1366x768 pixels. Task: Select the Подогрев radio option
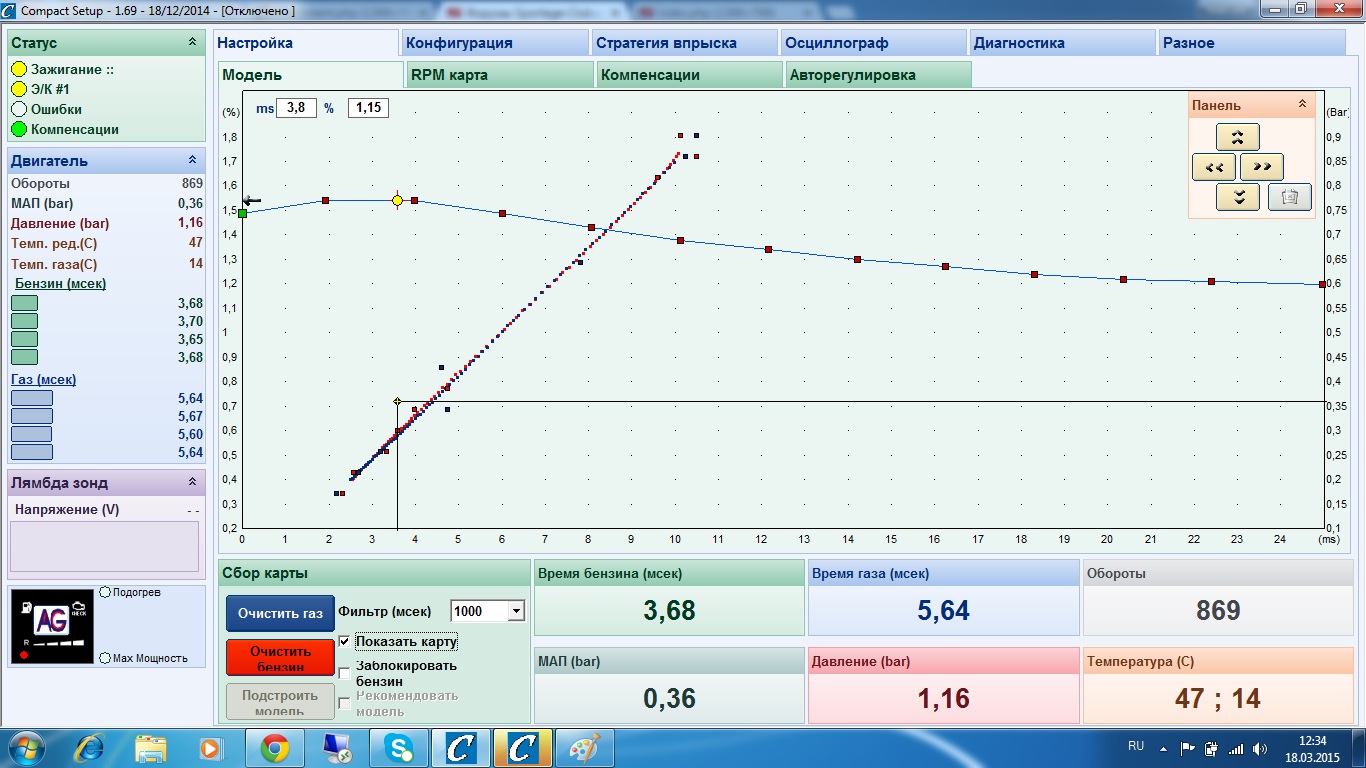105,592
